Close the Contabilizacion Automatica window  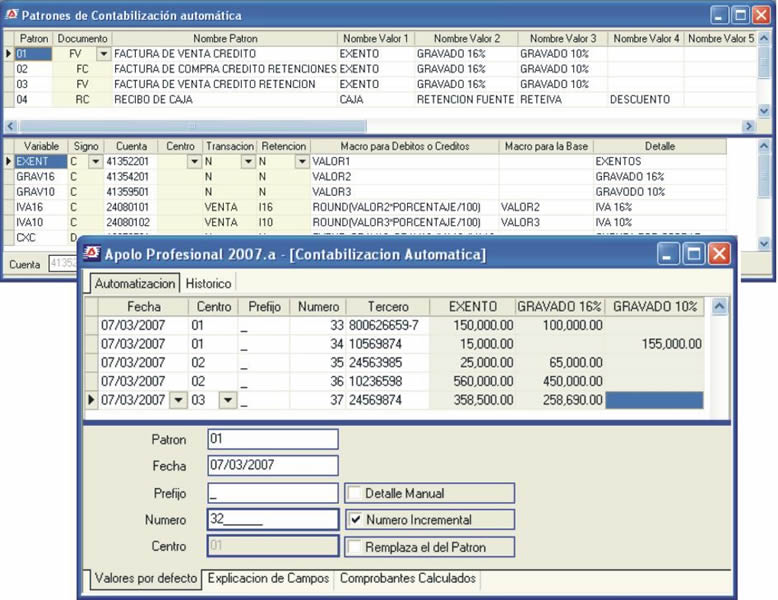pos(719,254)
